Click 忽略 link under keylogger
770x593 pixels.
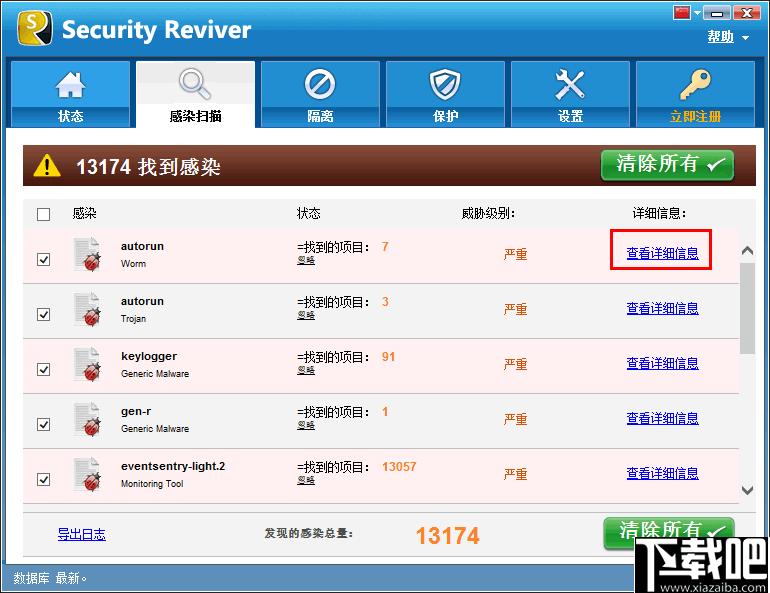pyautogui.click(x=306, y=370)
